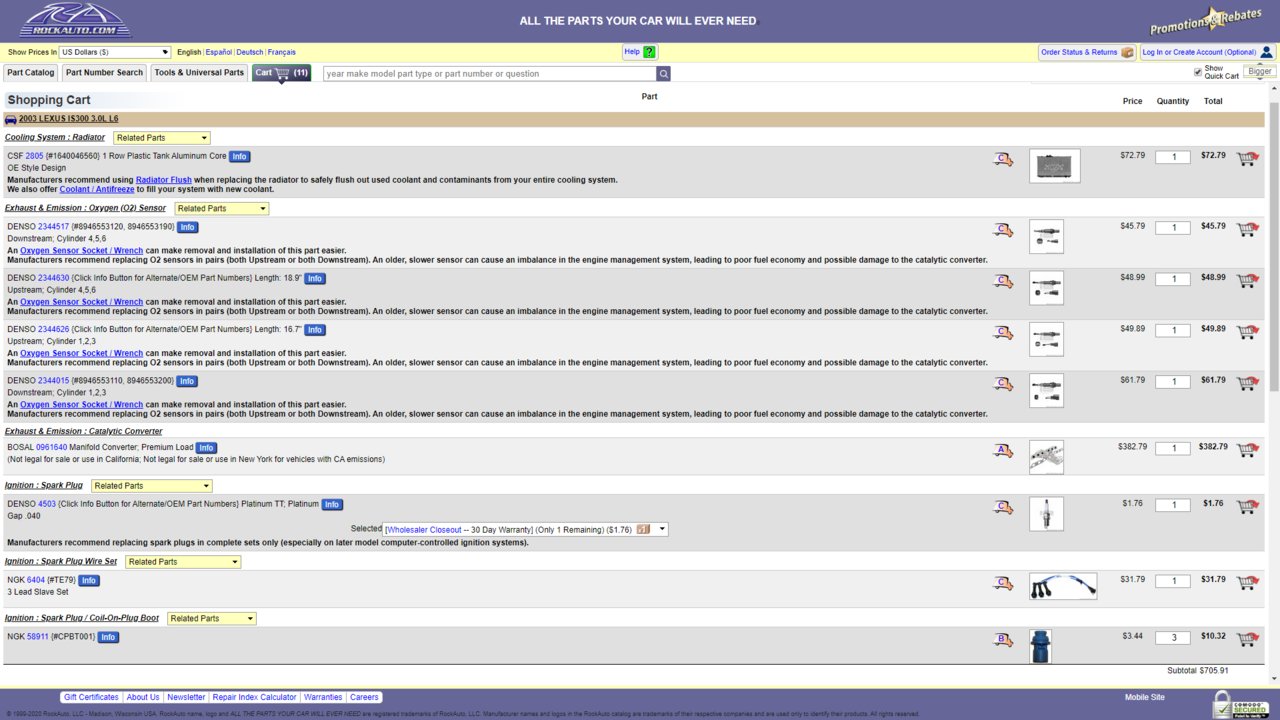Screen dimensions: 1280x720
Task: Click warehouse C truck icon for DENSO 2344517
Action: click(x=1003, y=230)
